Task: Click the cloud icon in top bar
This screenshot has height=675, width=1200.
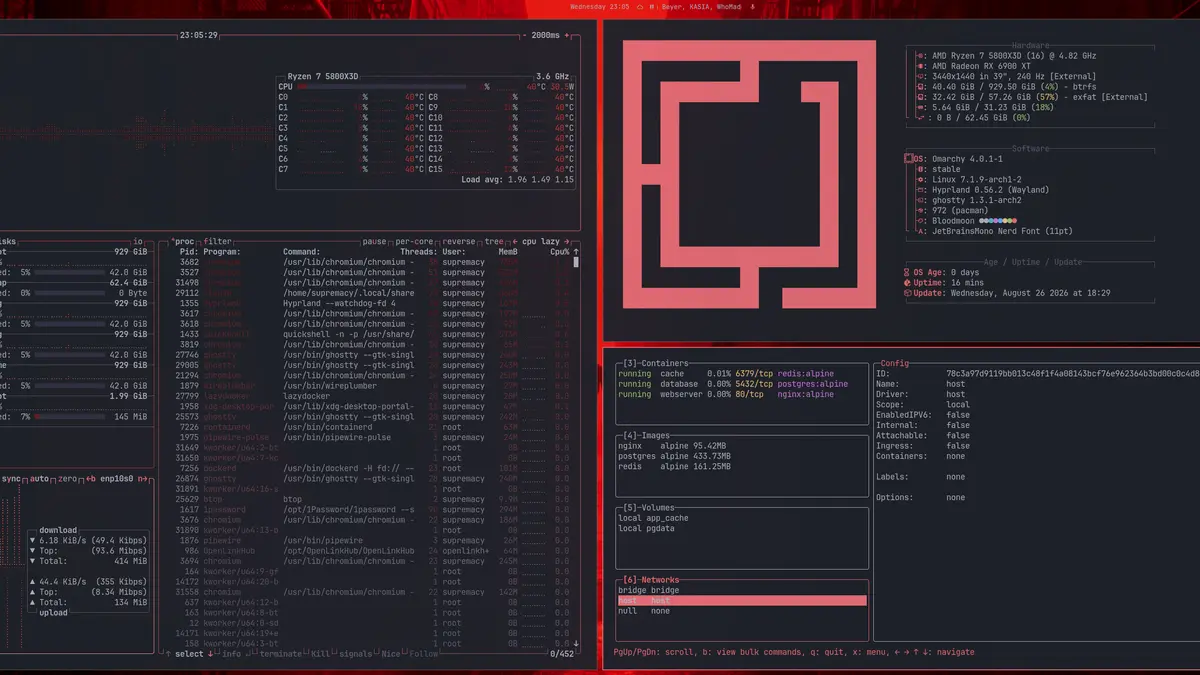Action: point(638,6)
